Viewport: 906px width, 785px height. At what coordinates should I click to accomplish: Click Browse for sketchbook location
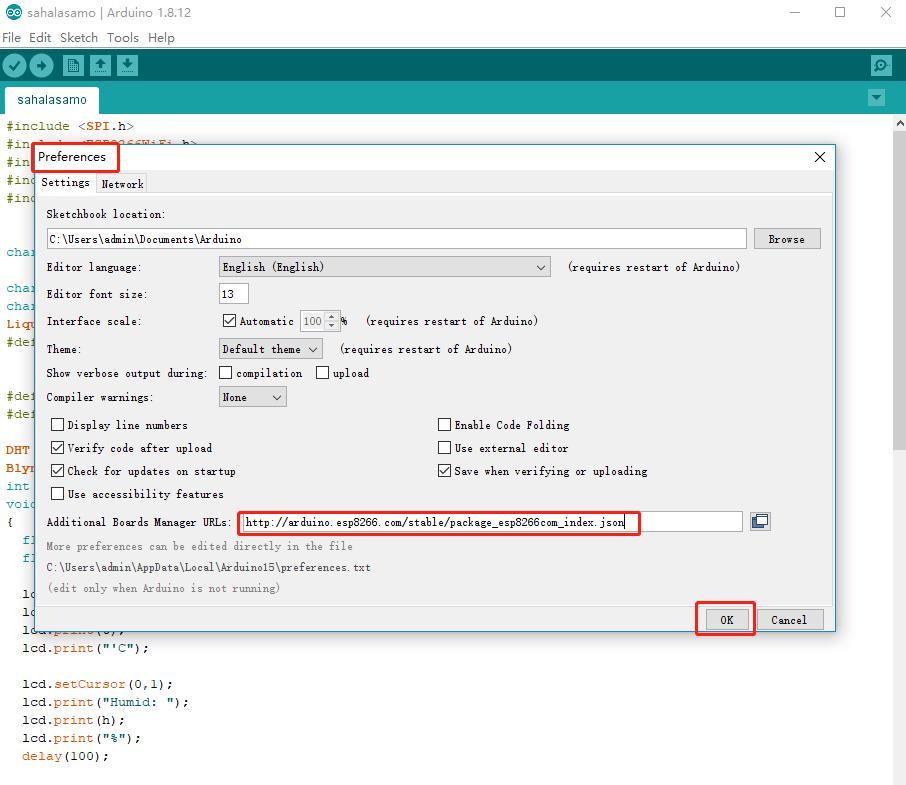tap(786, 239)
